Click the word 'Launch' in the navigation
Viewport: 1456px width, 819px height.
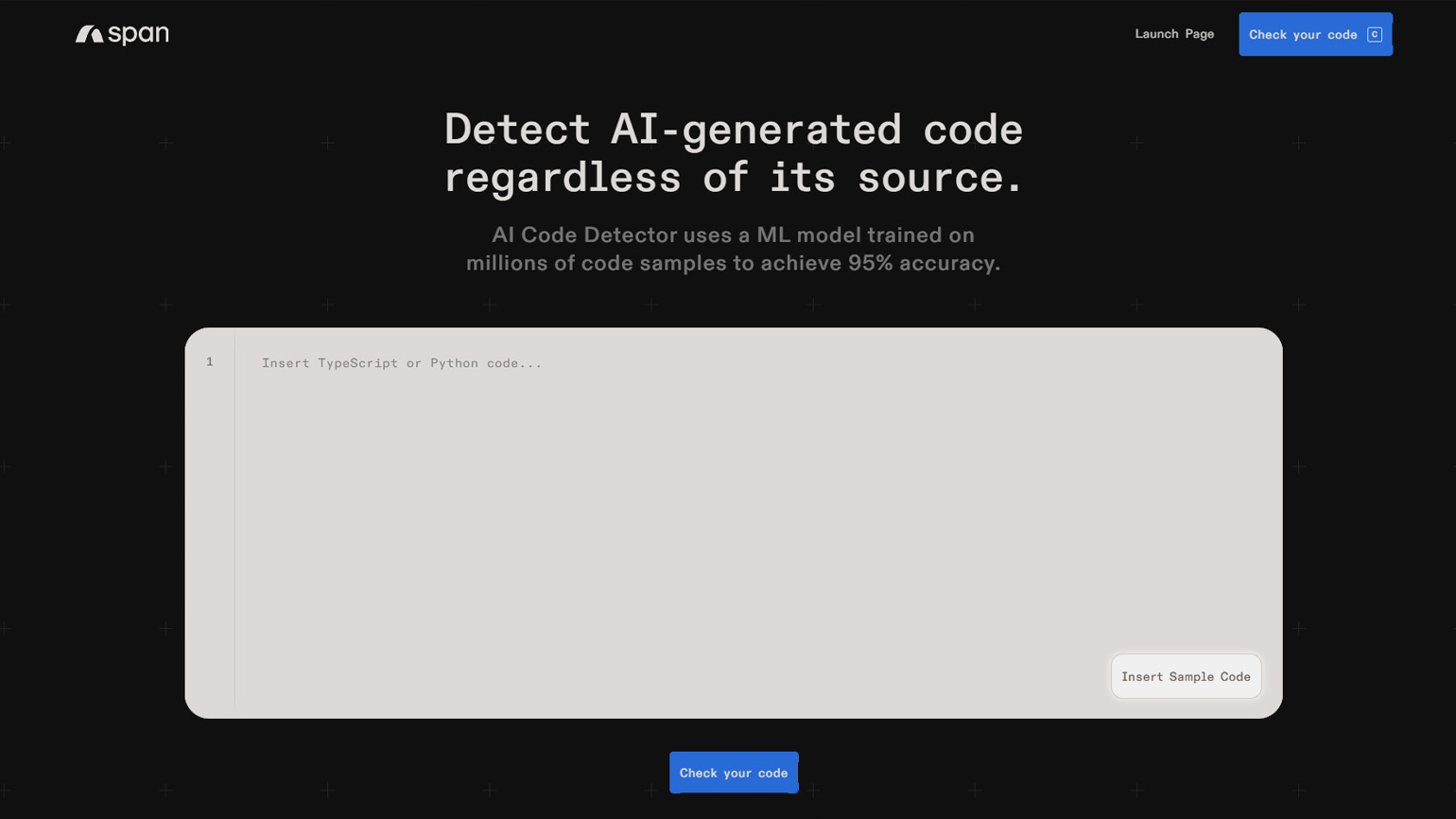click(1156, 34)
